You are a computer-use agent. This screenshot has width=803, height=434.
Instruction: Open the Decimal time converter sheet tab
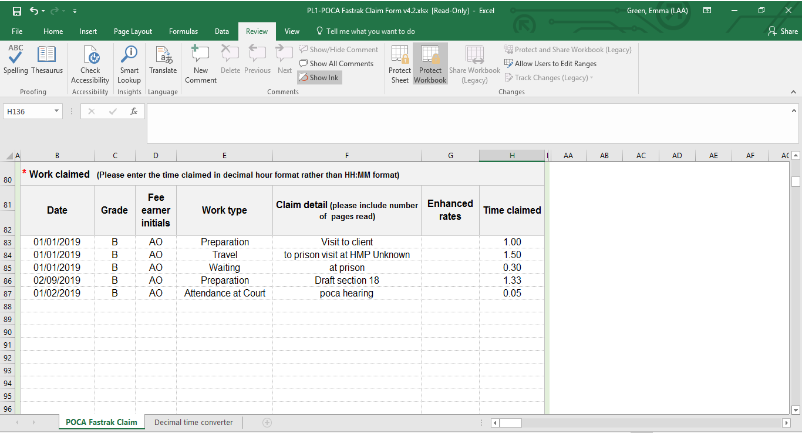pyautogui.click(x=193, y=422)
